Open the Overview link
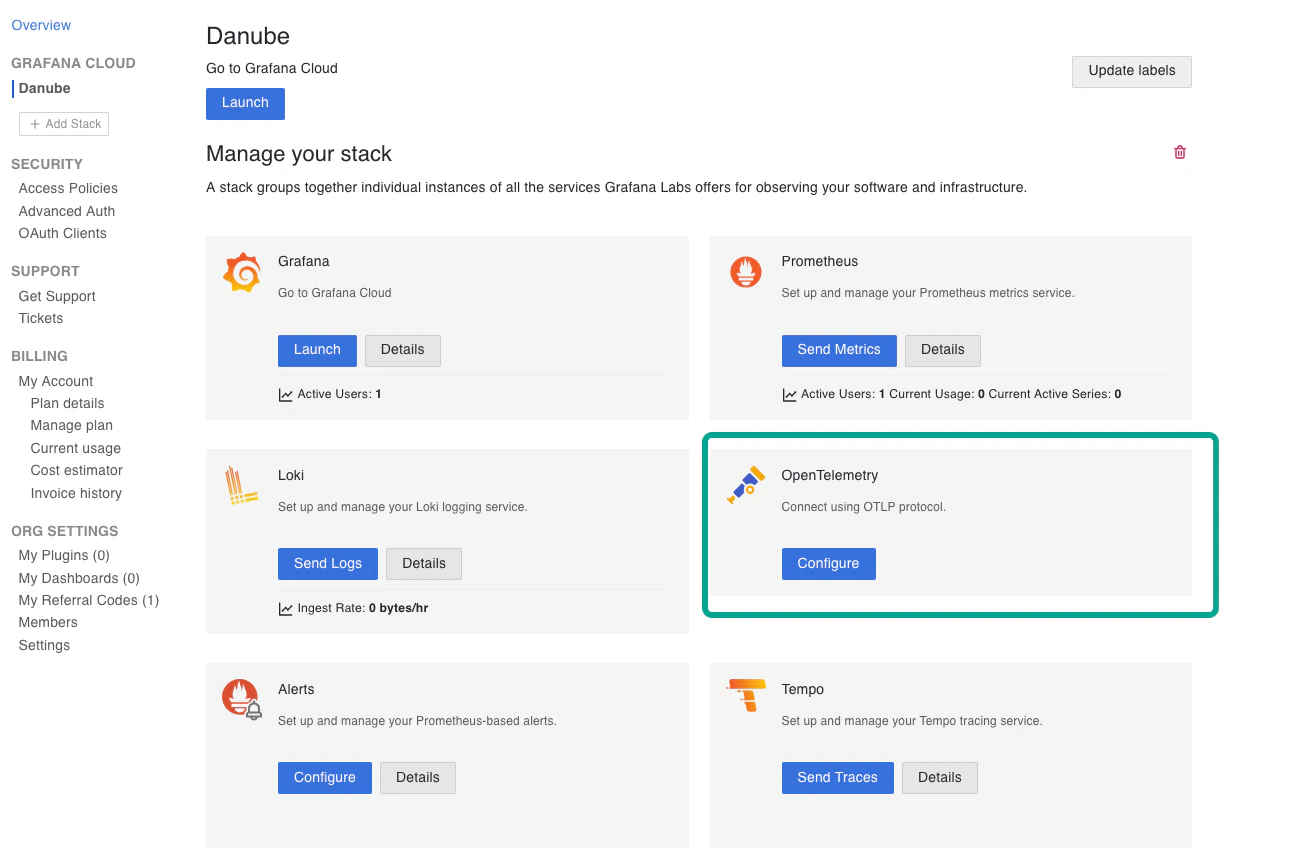 pos(40,24)
